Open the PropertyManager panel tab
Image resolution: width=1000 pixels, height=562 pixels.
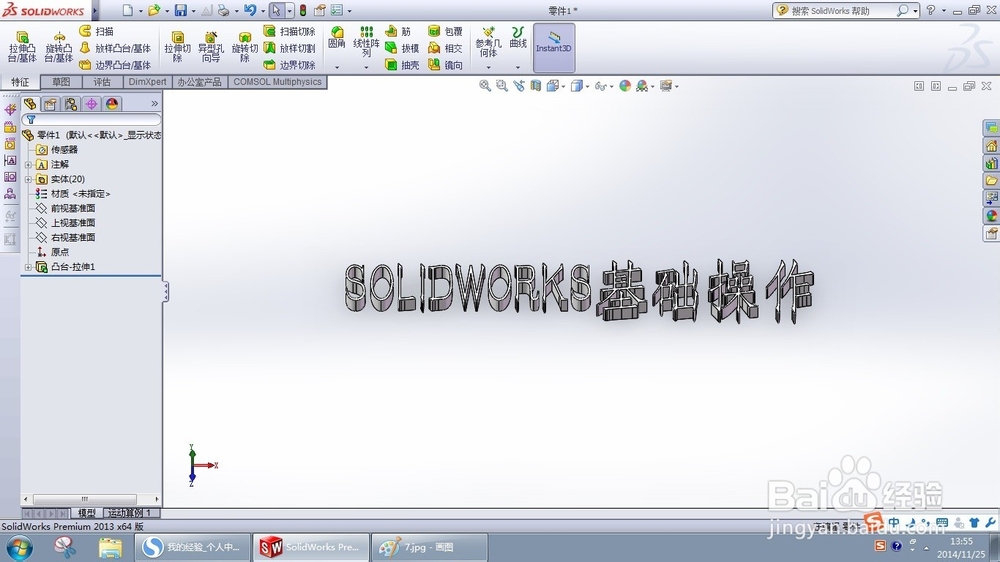click(x=50, y=103)
